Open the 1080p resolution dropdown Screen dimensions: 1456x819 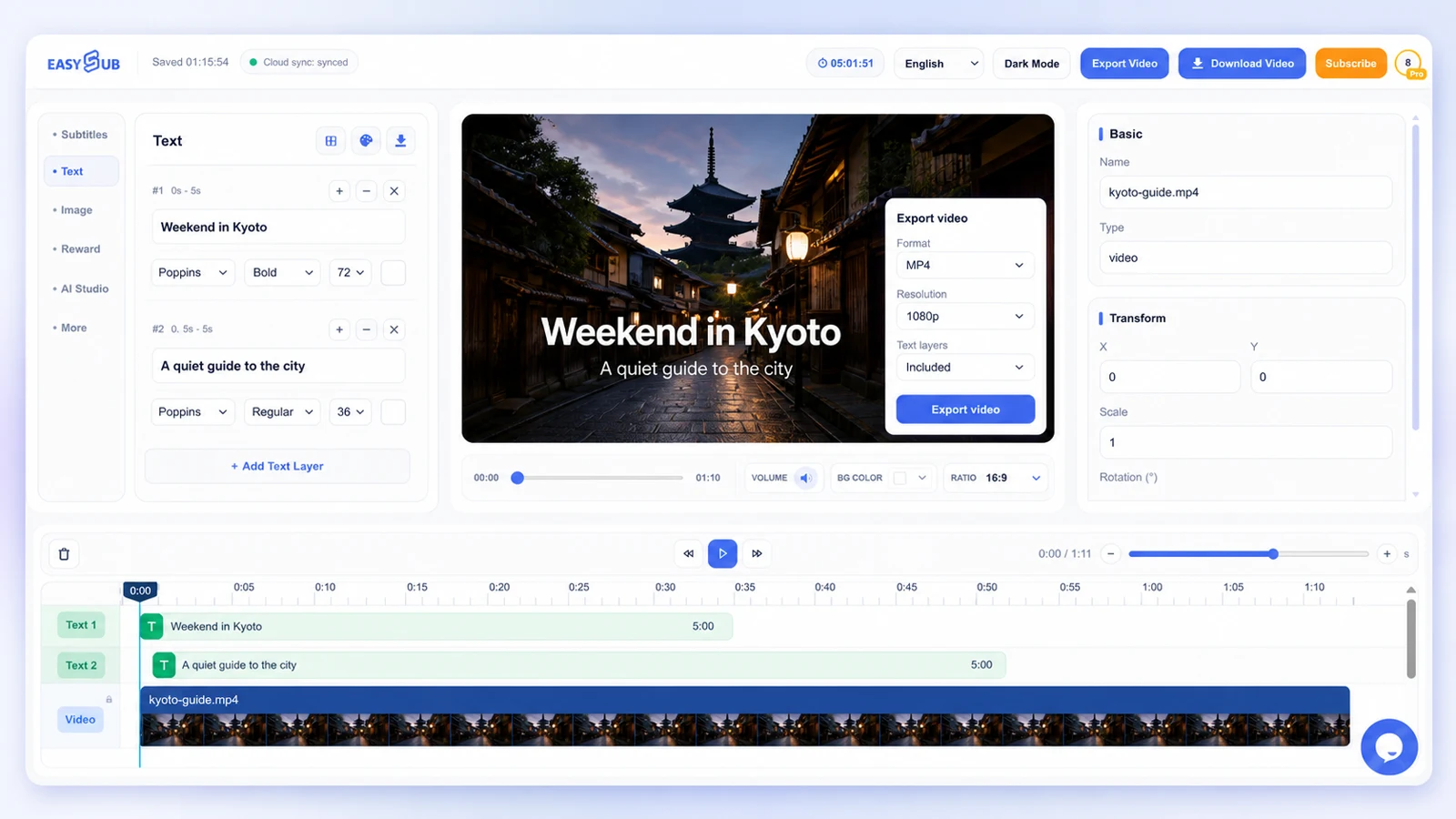click(x=966, y=317)
